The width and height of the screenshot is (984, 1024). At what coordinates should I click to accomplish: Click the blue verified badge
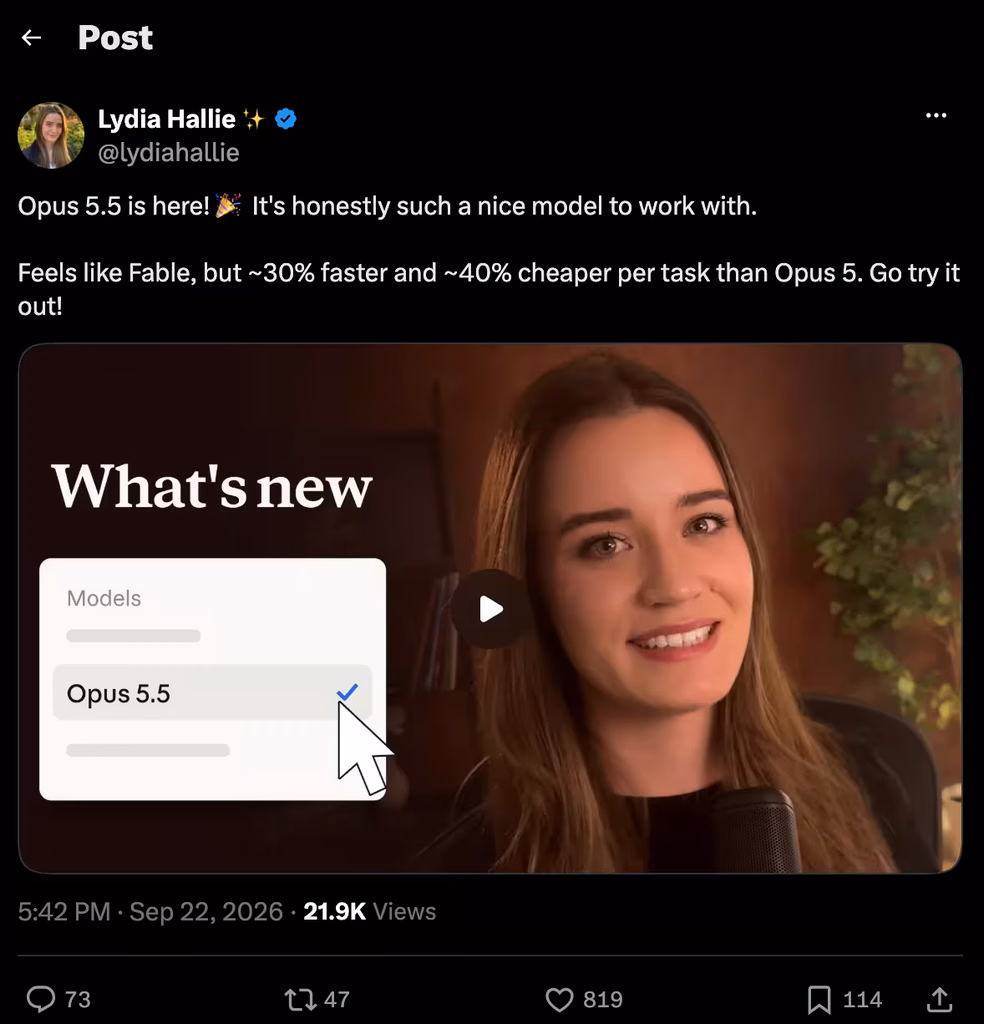click(285, 119)
